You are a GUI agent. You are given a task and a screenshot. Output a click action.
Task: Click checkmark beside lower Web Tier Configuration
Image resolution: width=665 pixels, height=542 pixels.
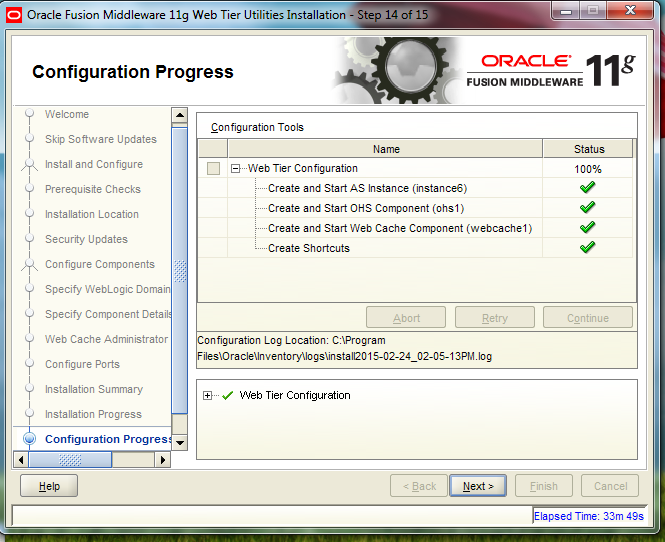click(x=228, y=396)
